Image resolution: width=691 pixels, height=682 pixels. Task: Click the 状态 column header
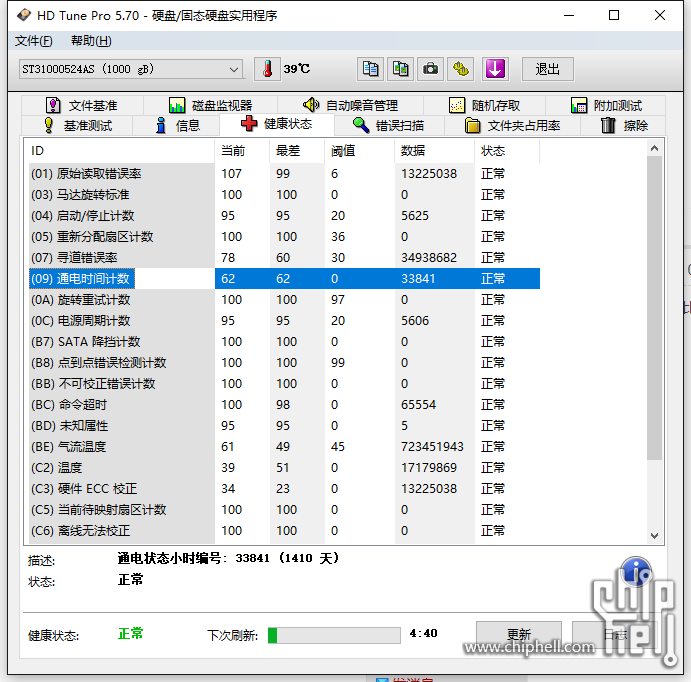coord(507,151)
